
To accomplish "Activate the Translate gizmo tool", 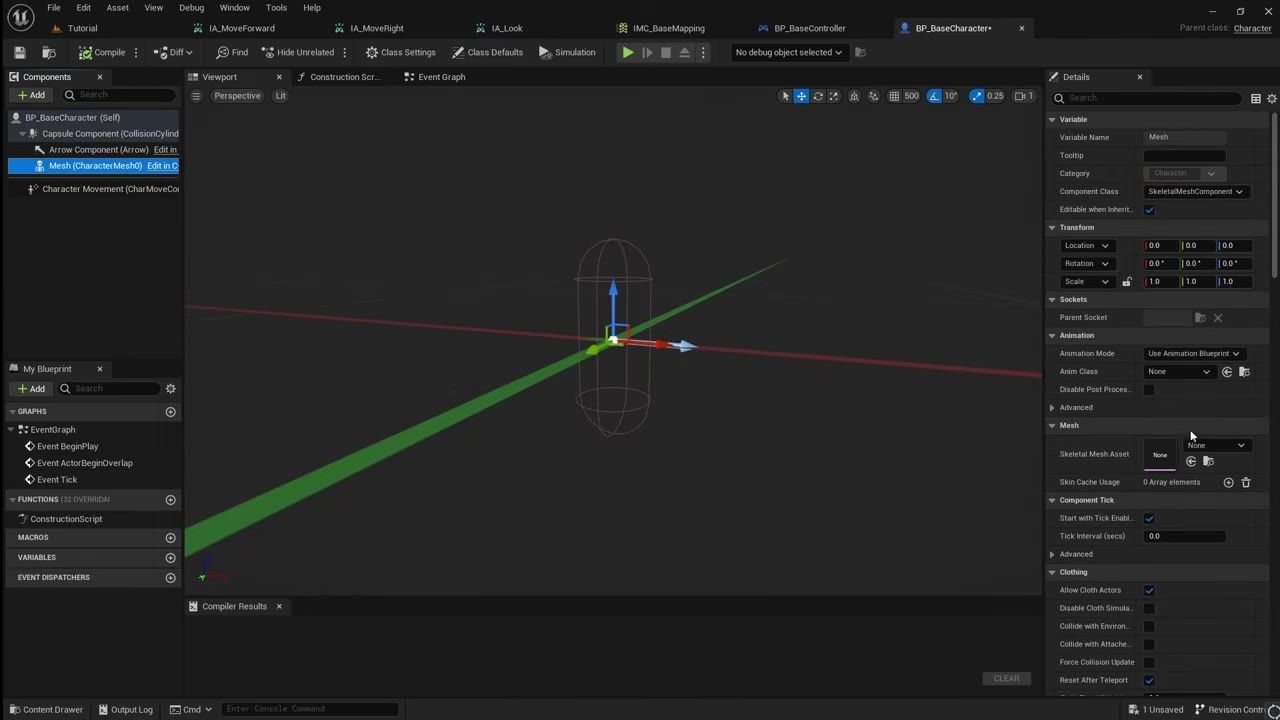I will coord(802,96).
